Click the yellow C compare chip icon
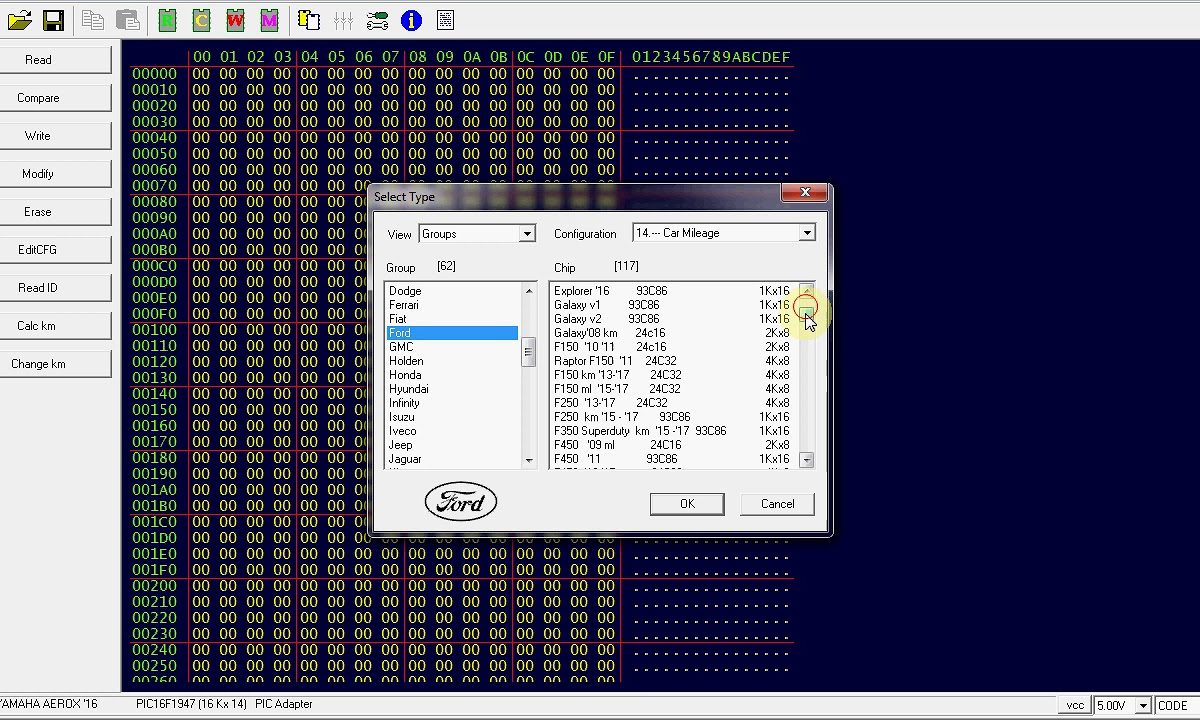This screenshot has width=1200, height=720. coord(201,20)
